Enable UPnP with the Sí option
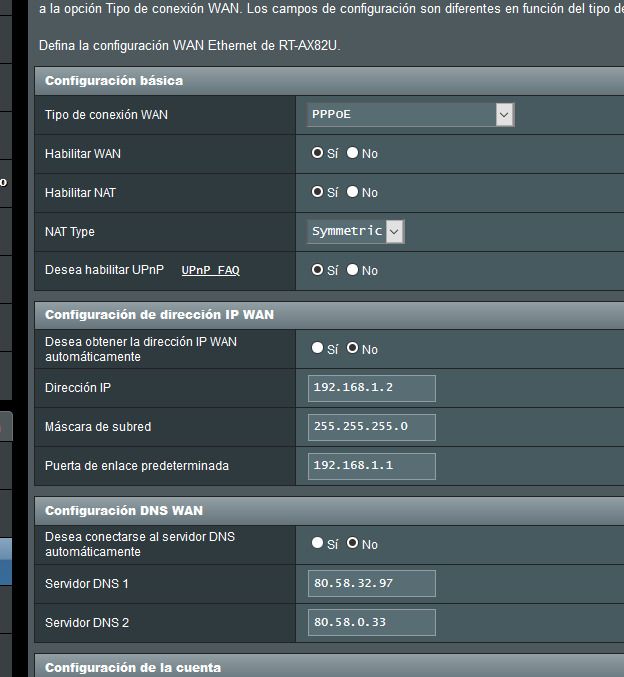 click(x=318, y=271)
